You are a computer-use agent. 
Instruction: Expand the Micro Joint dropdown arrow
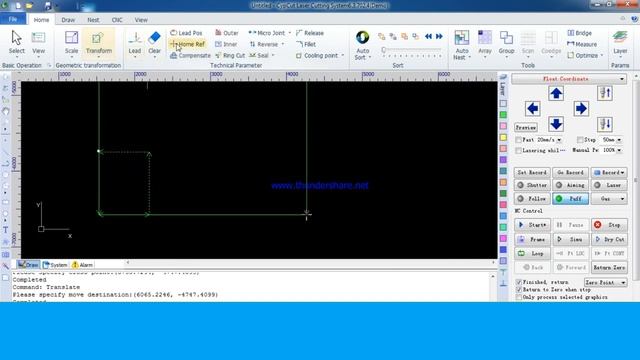[x=290, y=33]
